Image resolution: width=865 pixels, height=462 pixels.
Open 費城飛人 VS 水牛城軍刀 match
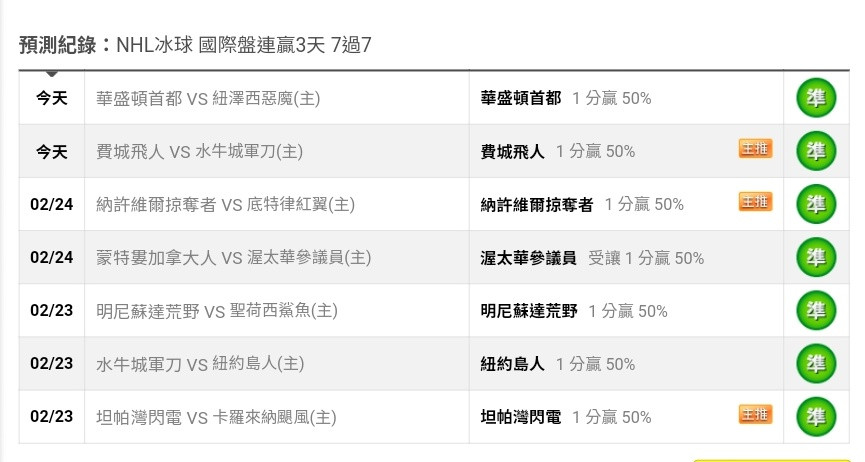click(x=199, y=151)
